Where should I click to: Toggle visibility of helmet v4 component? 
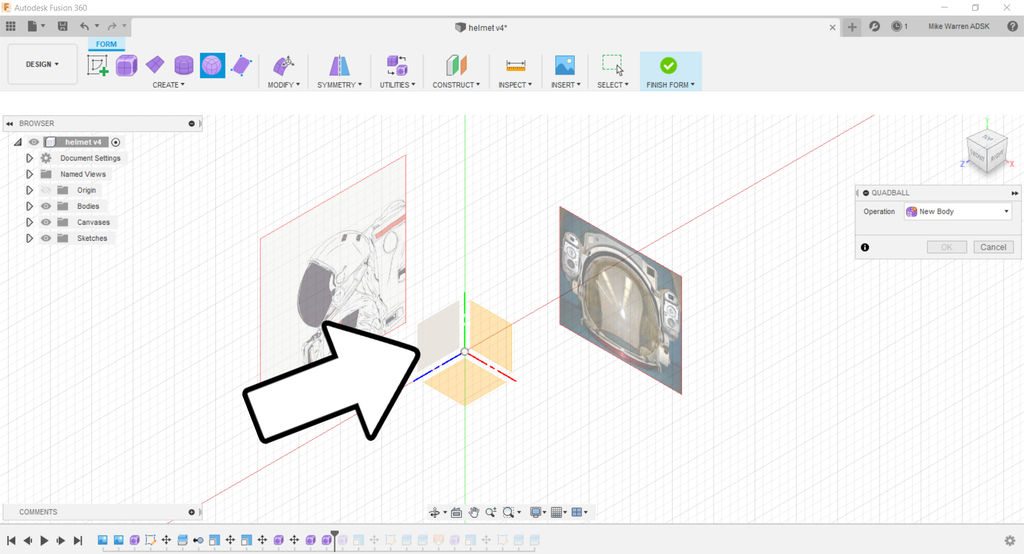(33, 142)
